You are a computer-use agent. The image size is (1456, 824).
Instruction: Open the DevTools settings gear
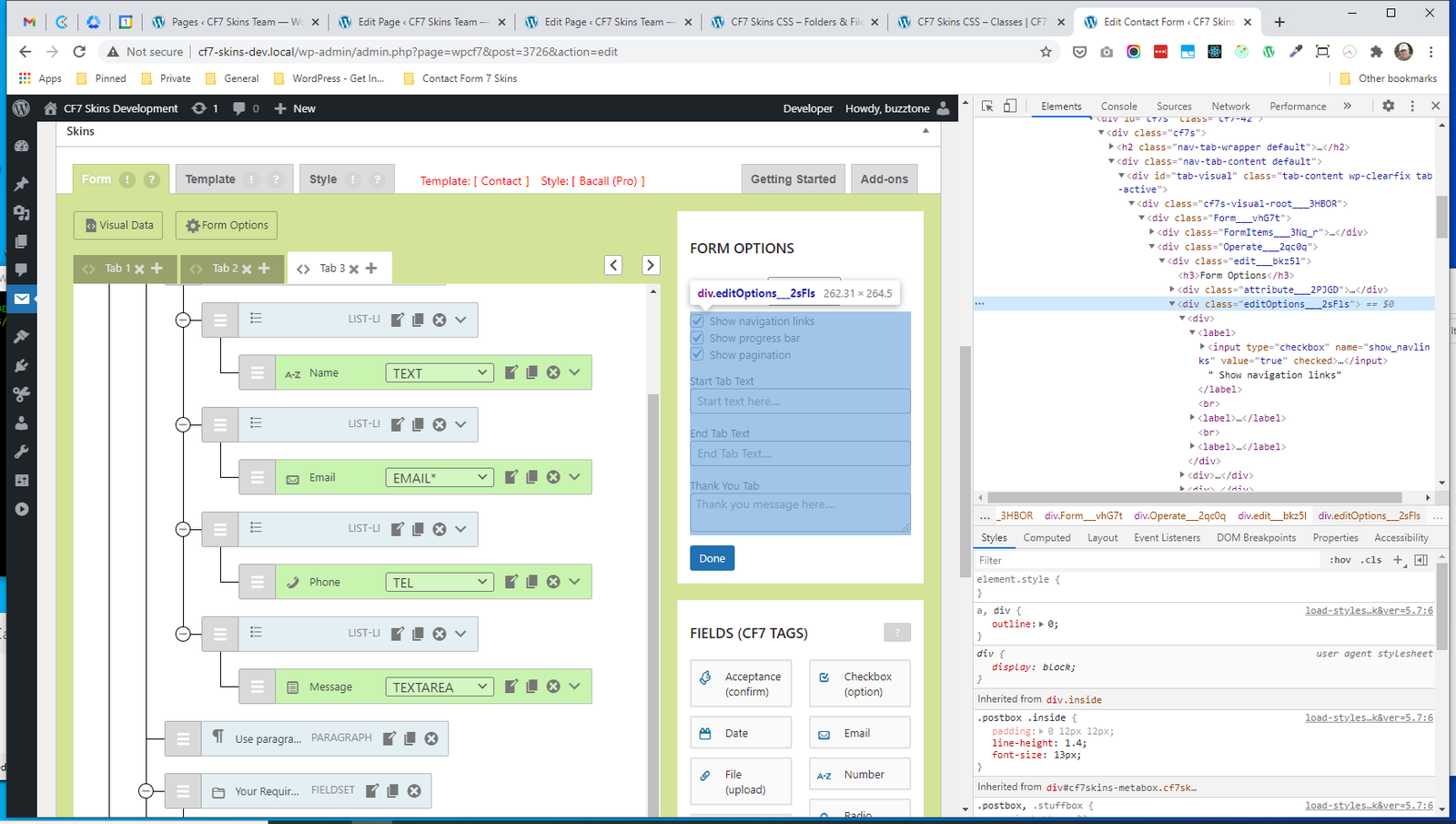point(1388,107)
